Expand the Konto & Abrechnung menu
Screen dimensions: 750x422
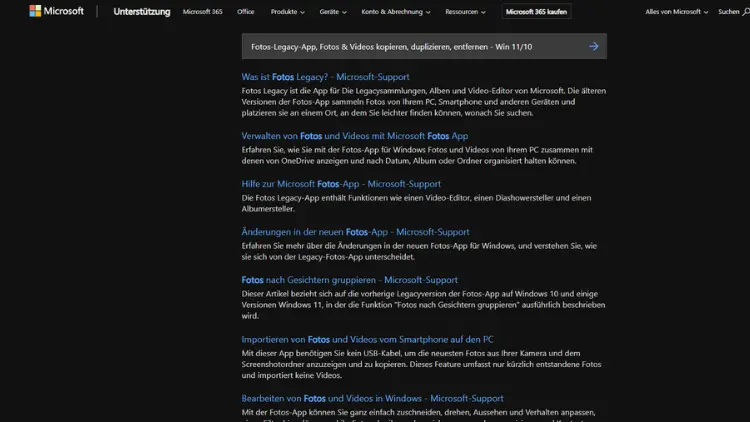pyautogui.click(x=396, y=11)
